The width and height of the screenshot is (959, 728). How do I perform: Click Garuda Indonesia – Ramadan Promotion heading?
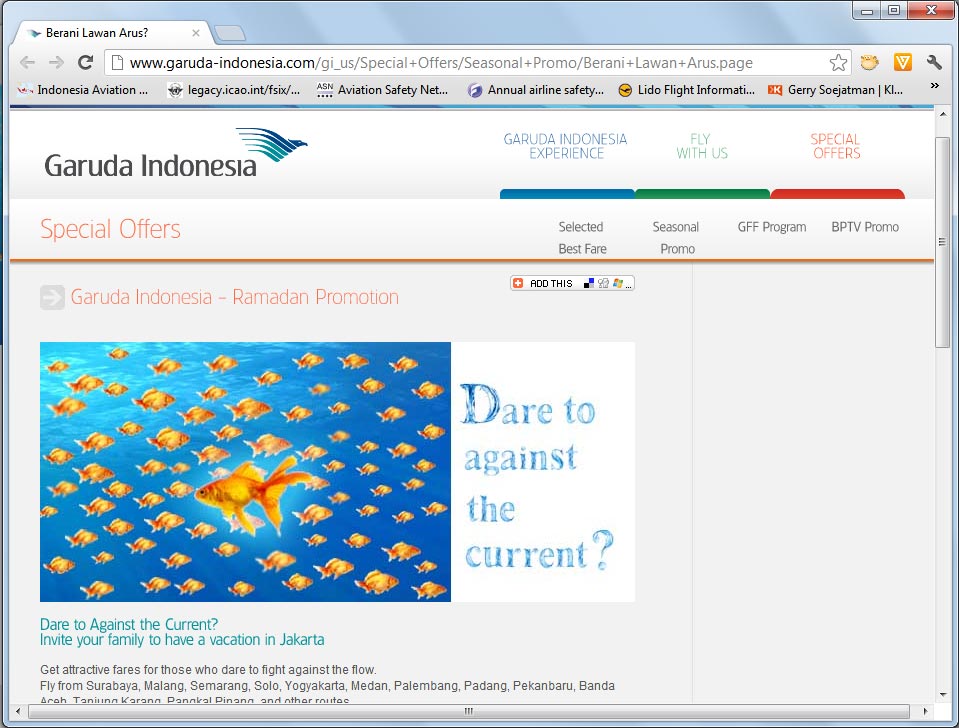[234, 297]
